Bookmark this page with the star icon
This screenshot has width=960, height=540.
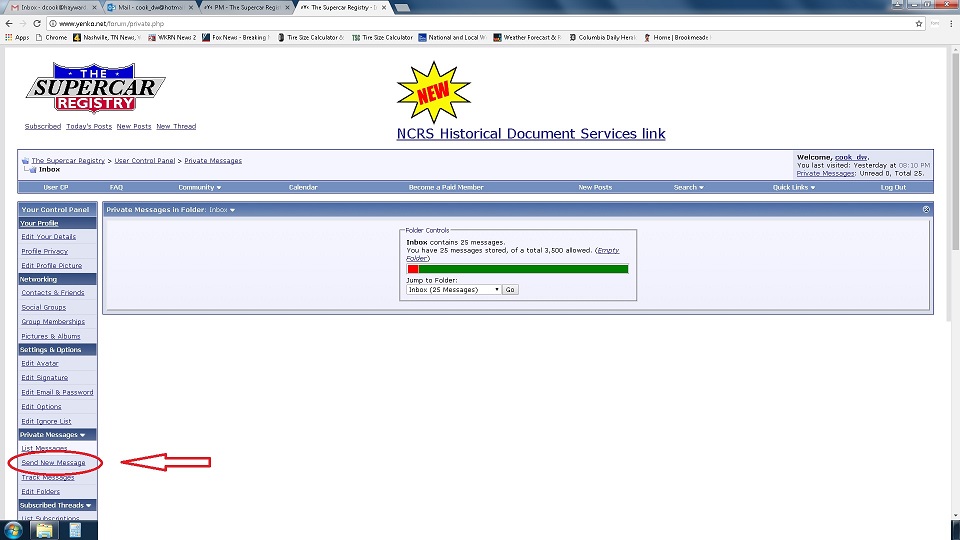click(x=919, y=23)
